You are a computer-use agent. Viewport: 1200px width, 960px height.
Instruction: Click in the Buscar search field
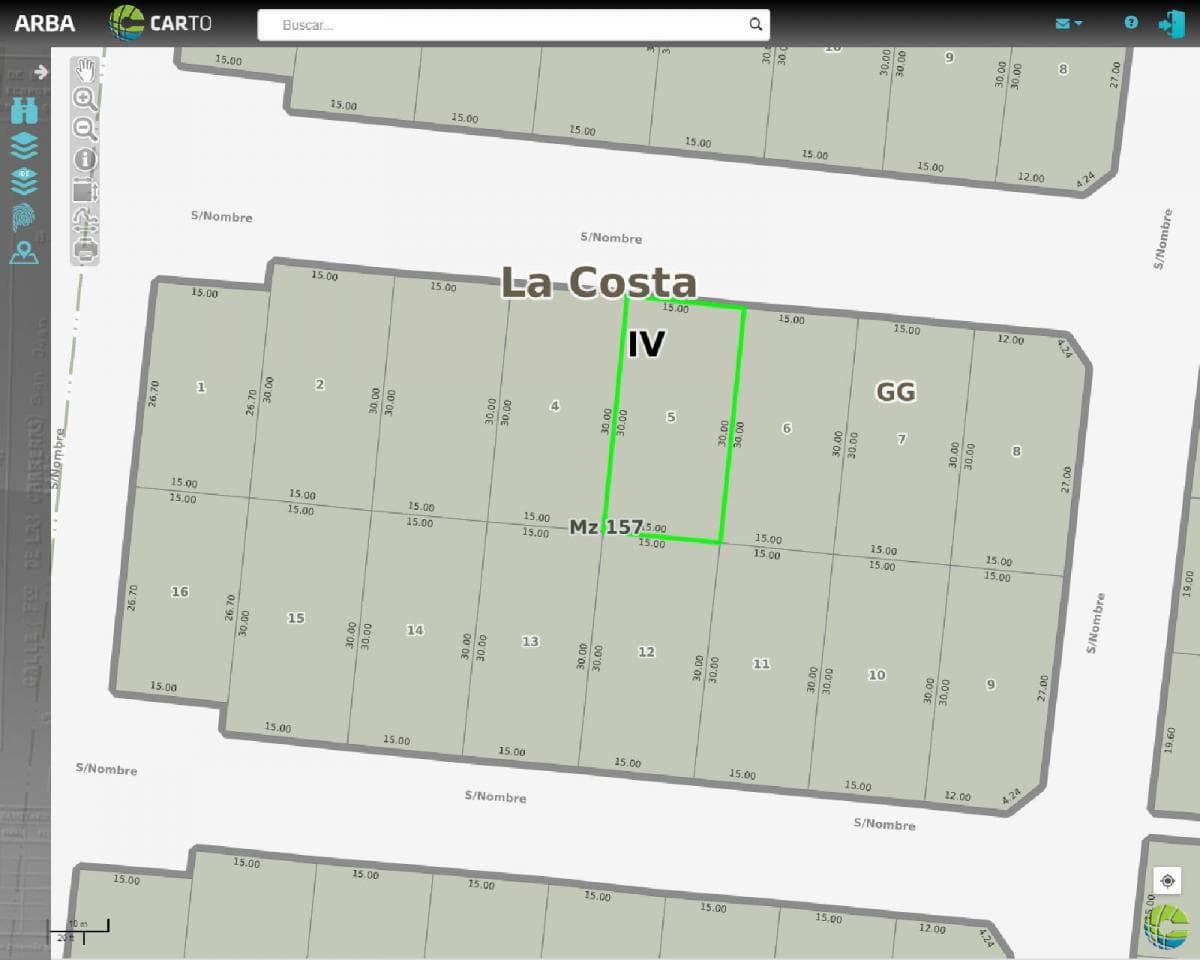click(x=500, y=25)
